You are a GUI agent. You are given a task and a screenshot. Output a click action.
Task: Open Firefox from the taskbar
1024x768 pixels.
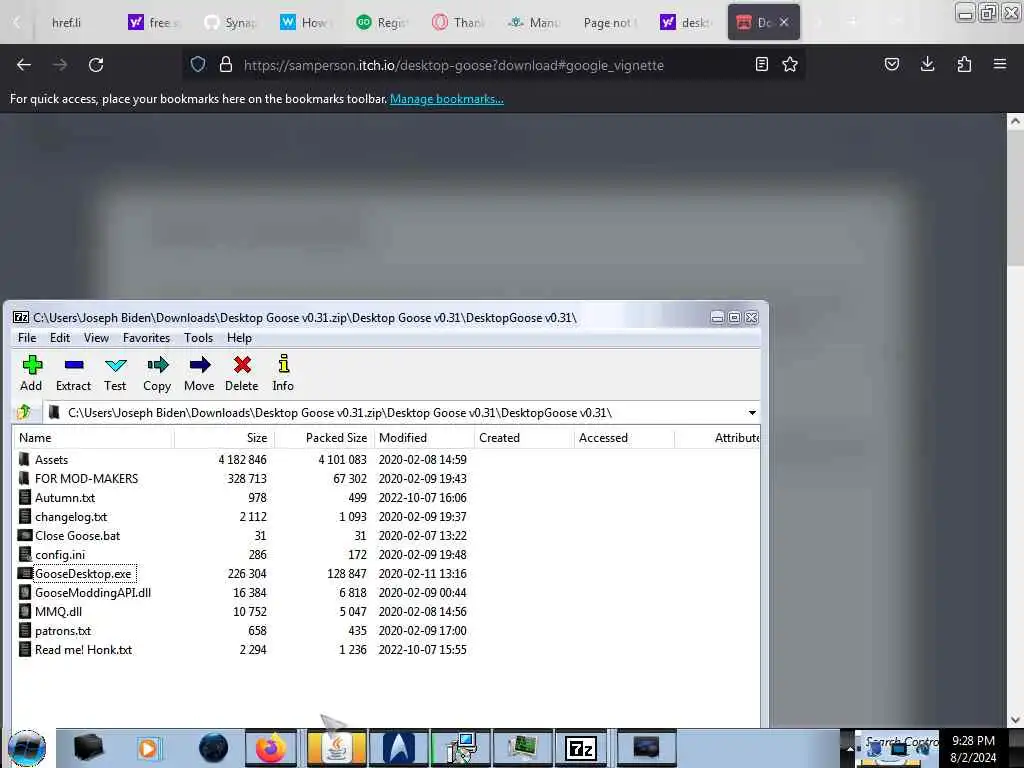(270, 748)
